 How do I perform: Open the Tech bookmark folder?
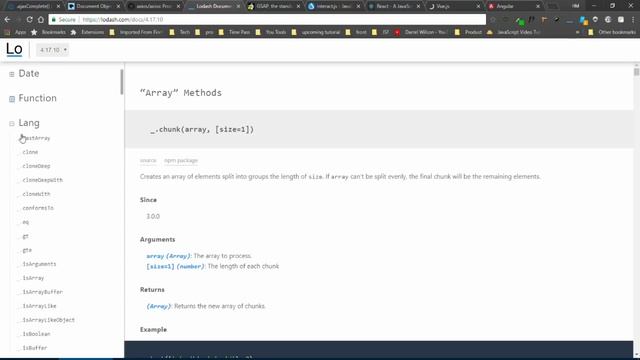pos(180,32)
